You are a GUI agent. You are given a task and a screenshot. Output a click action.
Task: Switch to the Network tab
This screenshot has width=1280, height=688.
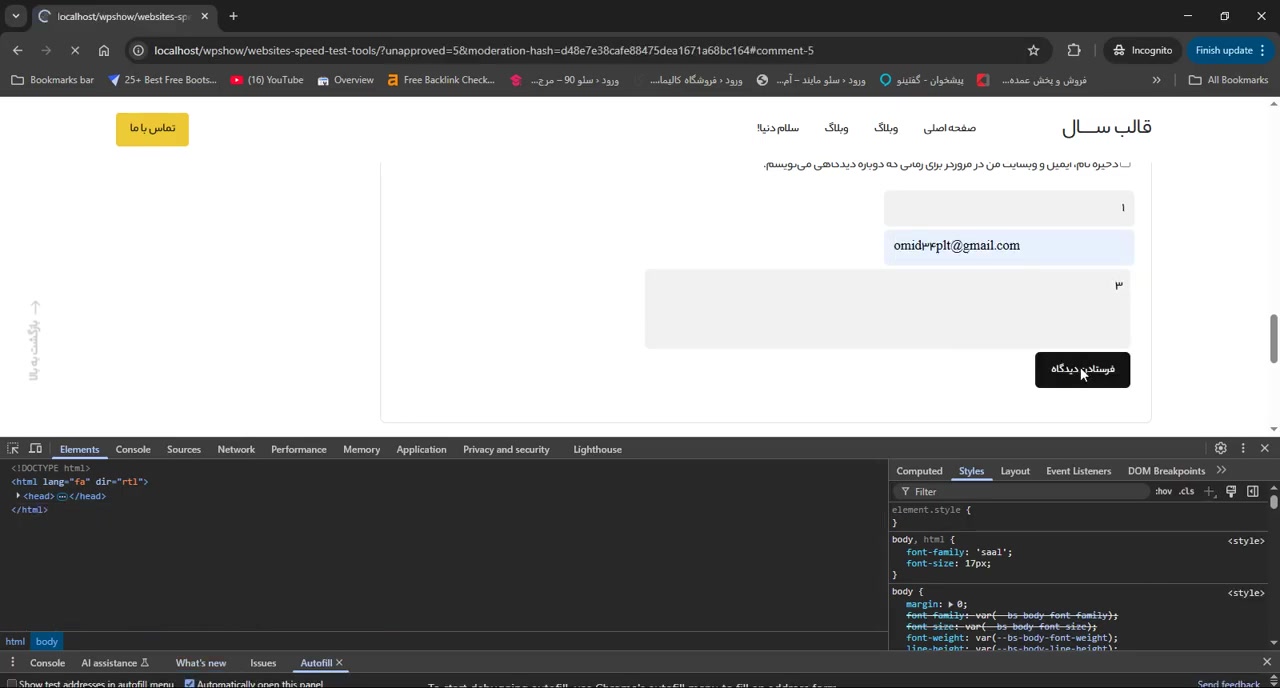pyautogui.click(x=236, y=449)
